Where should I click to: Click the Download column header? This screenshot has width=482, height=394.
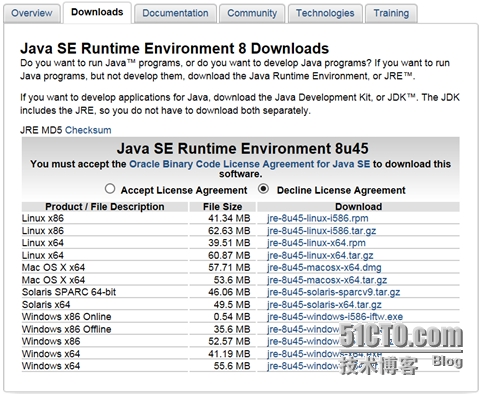(x=359, y=207)
